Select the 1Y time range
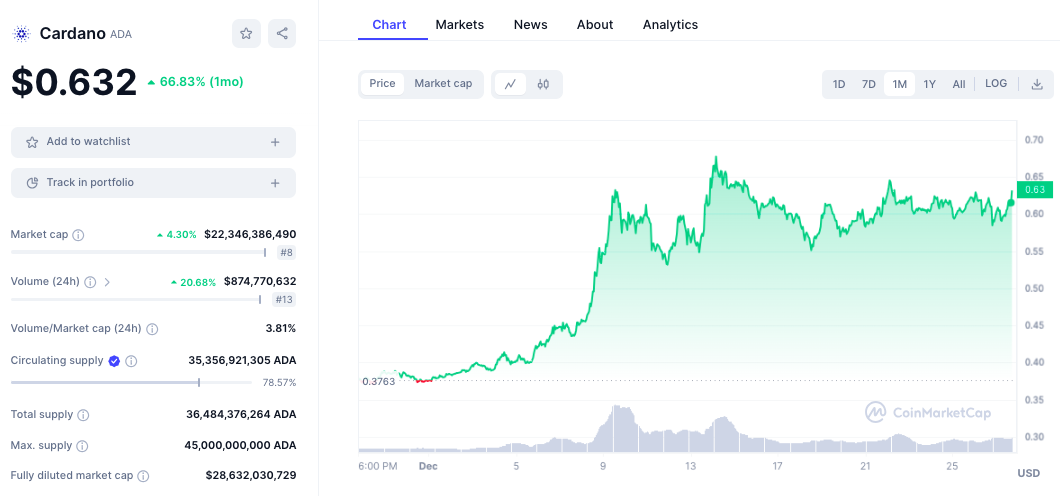The image size is (1060, 496). (930, 84)
